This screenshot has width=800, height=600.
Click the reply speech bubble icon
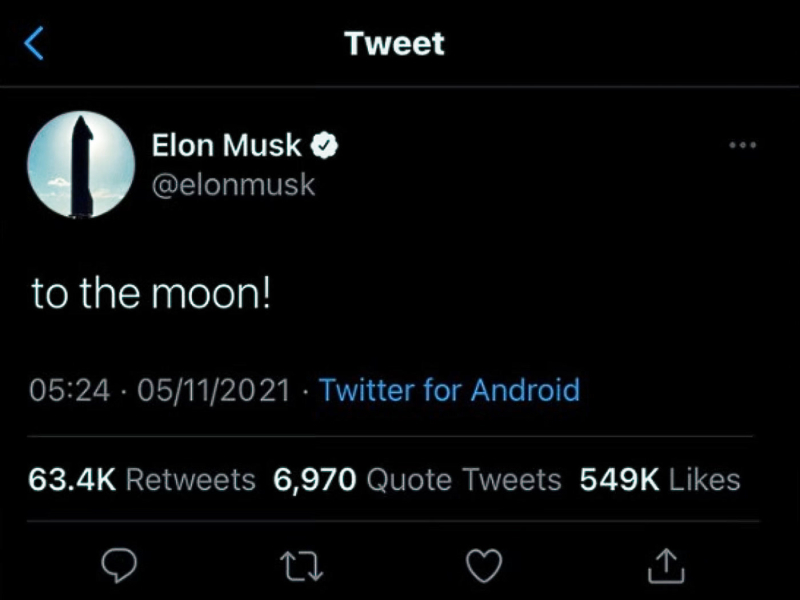coord(120,567)
